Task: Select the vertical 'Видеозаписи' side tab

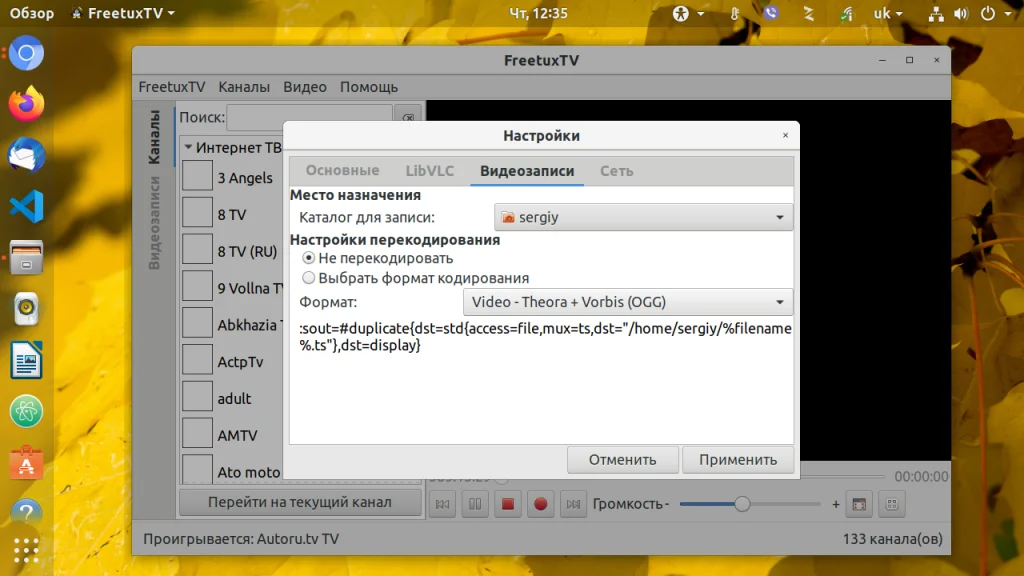Action: (154, 223)
